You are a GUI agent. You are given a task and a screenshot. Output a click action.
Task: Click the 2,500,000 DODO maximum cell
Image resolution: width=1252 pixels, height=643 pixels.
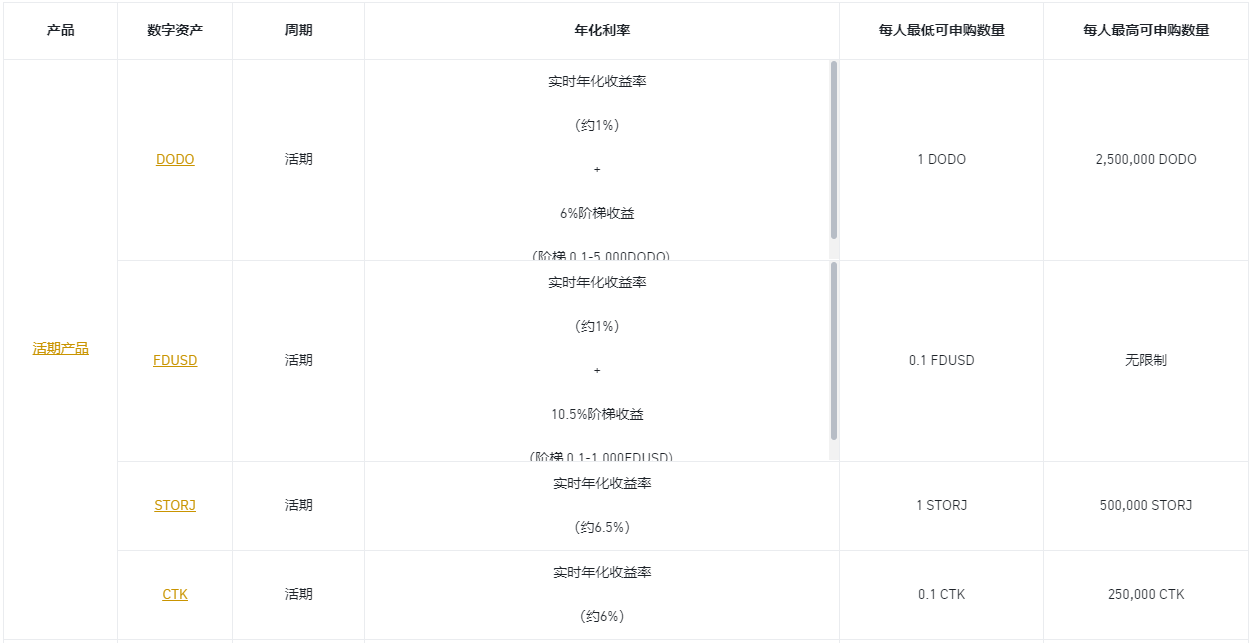click(1146, 160)
